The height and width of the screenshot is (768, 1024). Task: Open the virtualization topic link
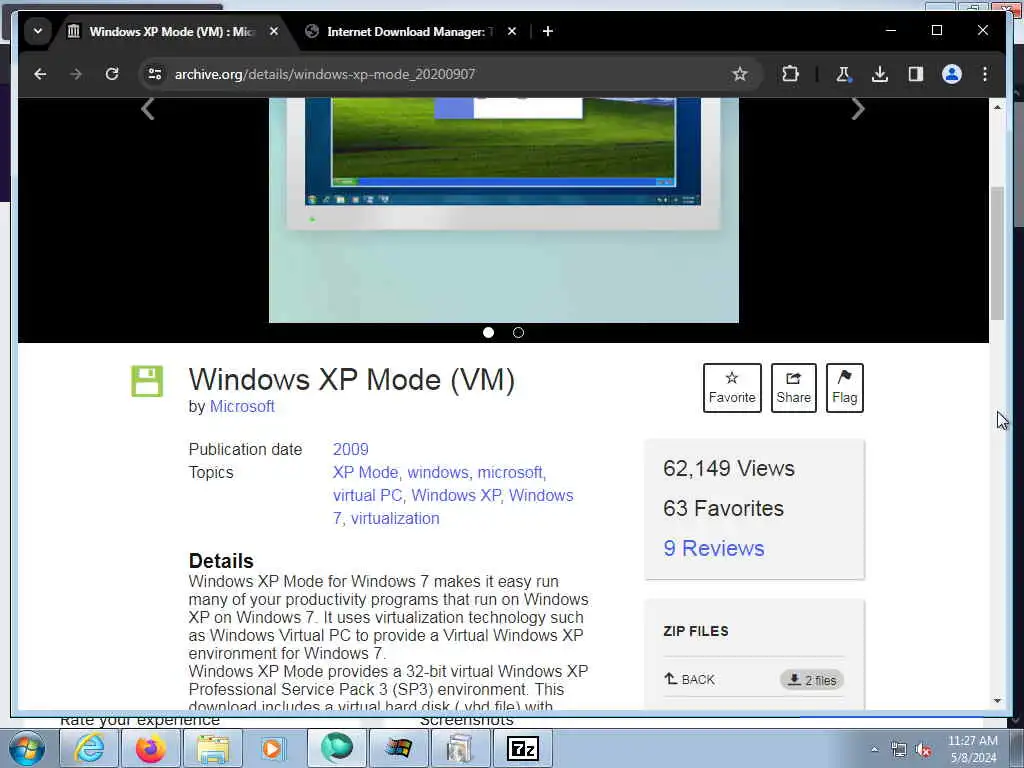point(395,519)
